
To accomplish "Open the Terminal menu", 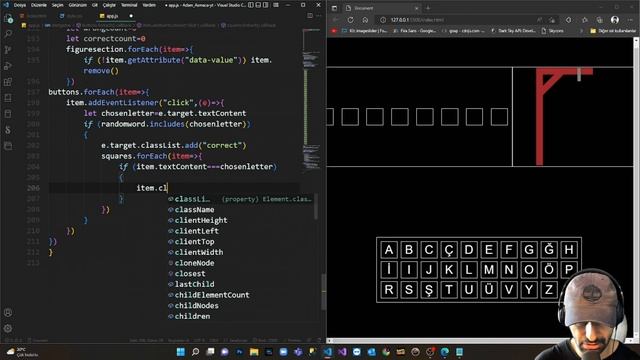I will (129, 5).
